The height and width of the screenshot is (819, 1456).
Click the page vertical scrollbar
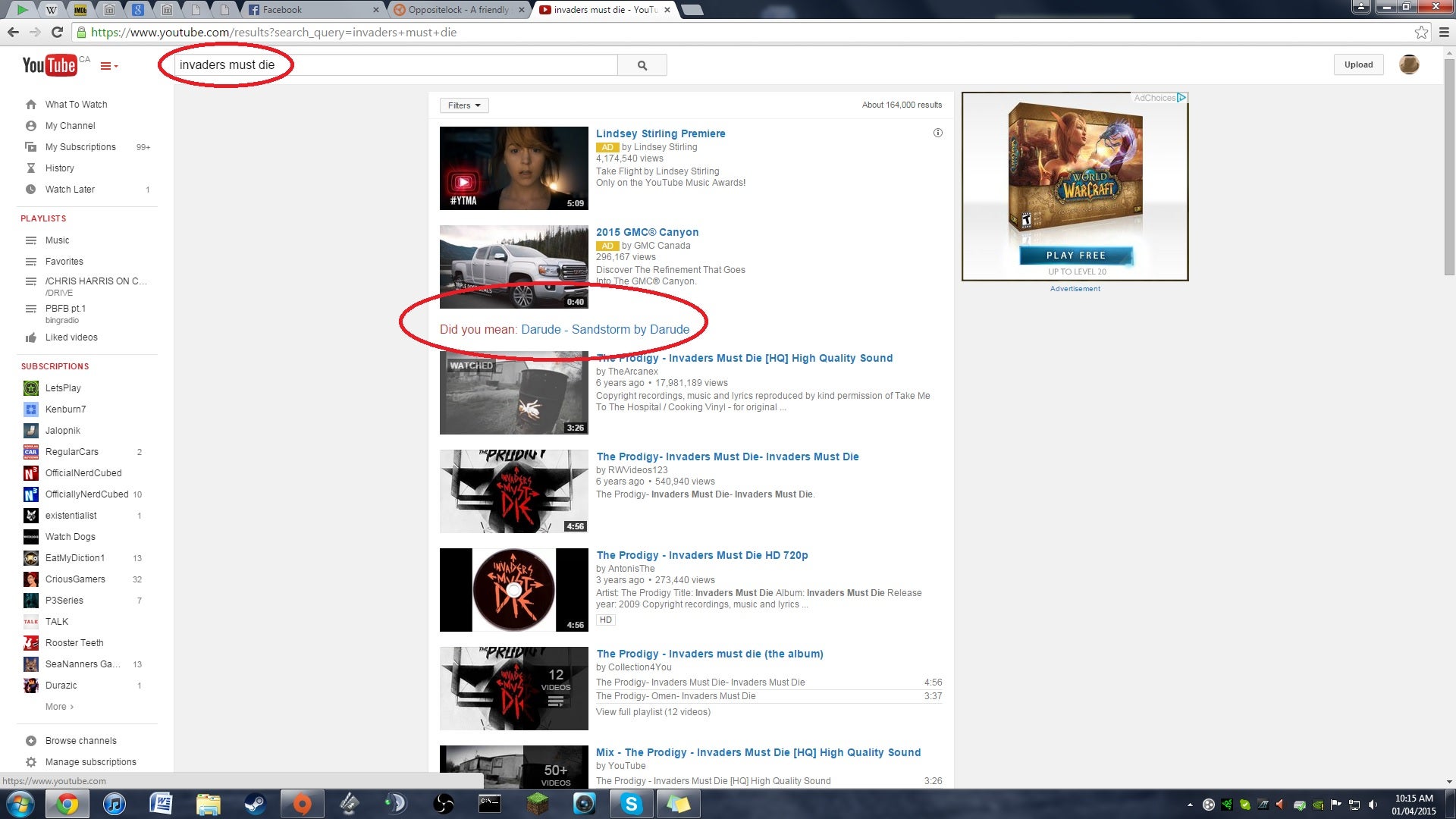tap(1449, 167)
